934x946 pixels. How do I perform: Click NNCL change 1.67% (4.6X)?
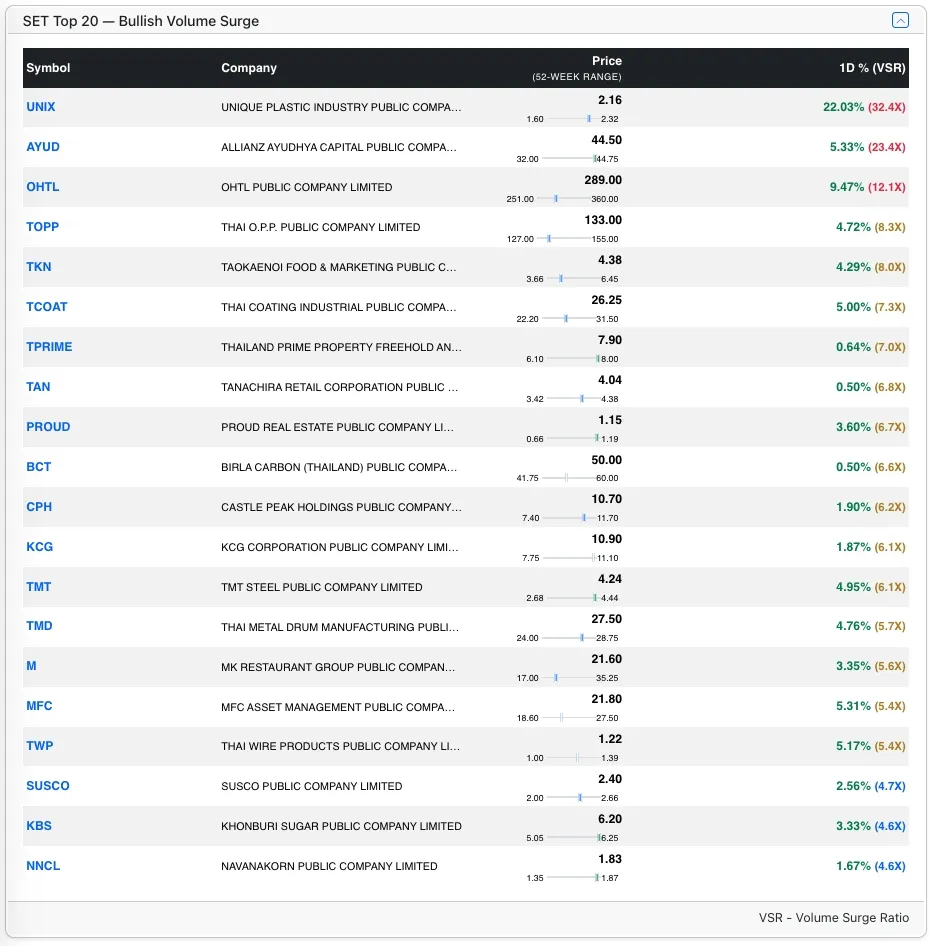(x=870, y=866)
